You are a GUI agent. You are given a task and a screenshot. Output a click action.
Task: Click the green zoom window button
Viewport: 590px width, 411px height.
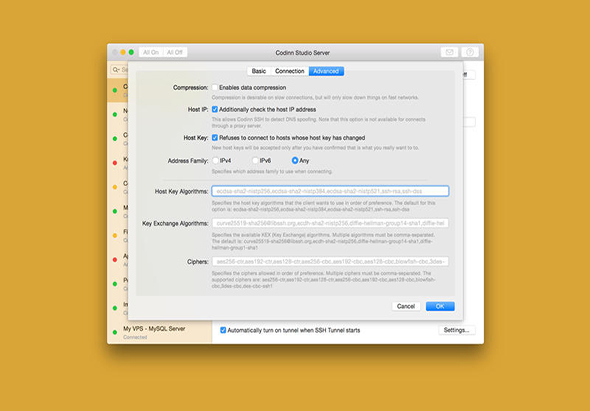pos(131,52)
